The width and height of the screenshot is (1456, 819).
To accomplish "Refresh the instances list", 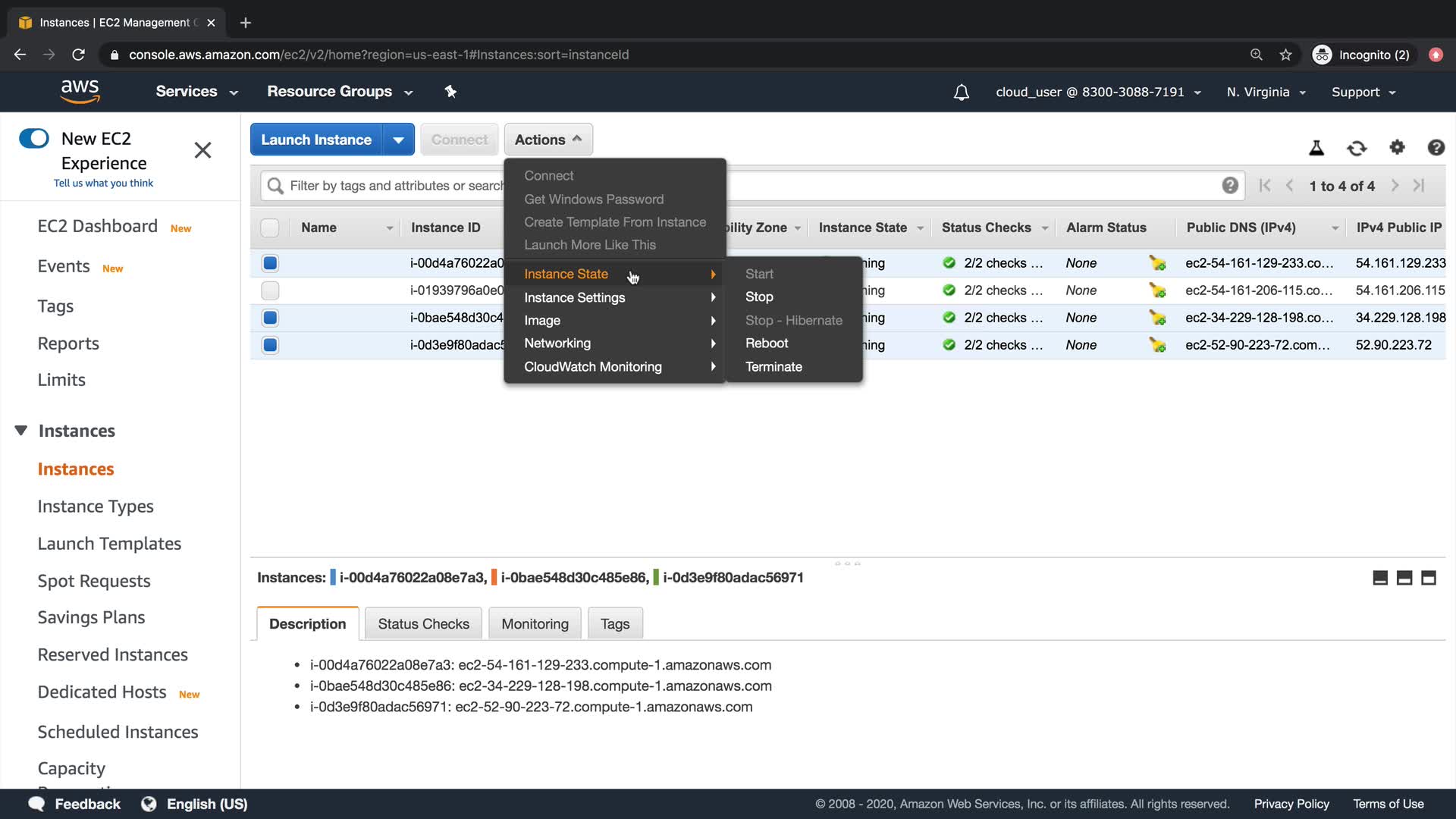I will click(x=1357, y=148).
